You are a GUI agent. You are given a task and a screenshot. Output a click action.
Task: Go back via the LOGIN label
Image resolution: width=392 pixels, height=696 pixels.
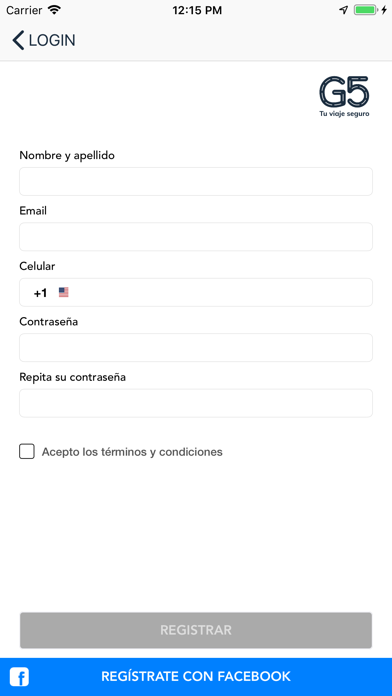pos(52,40)
